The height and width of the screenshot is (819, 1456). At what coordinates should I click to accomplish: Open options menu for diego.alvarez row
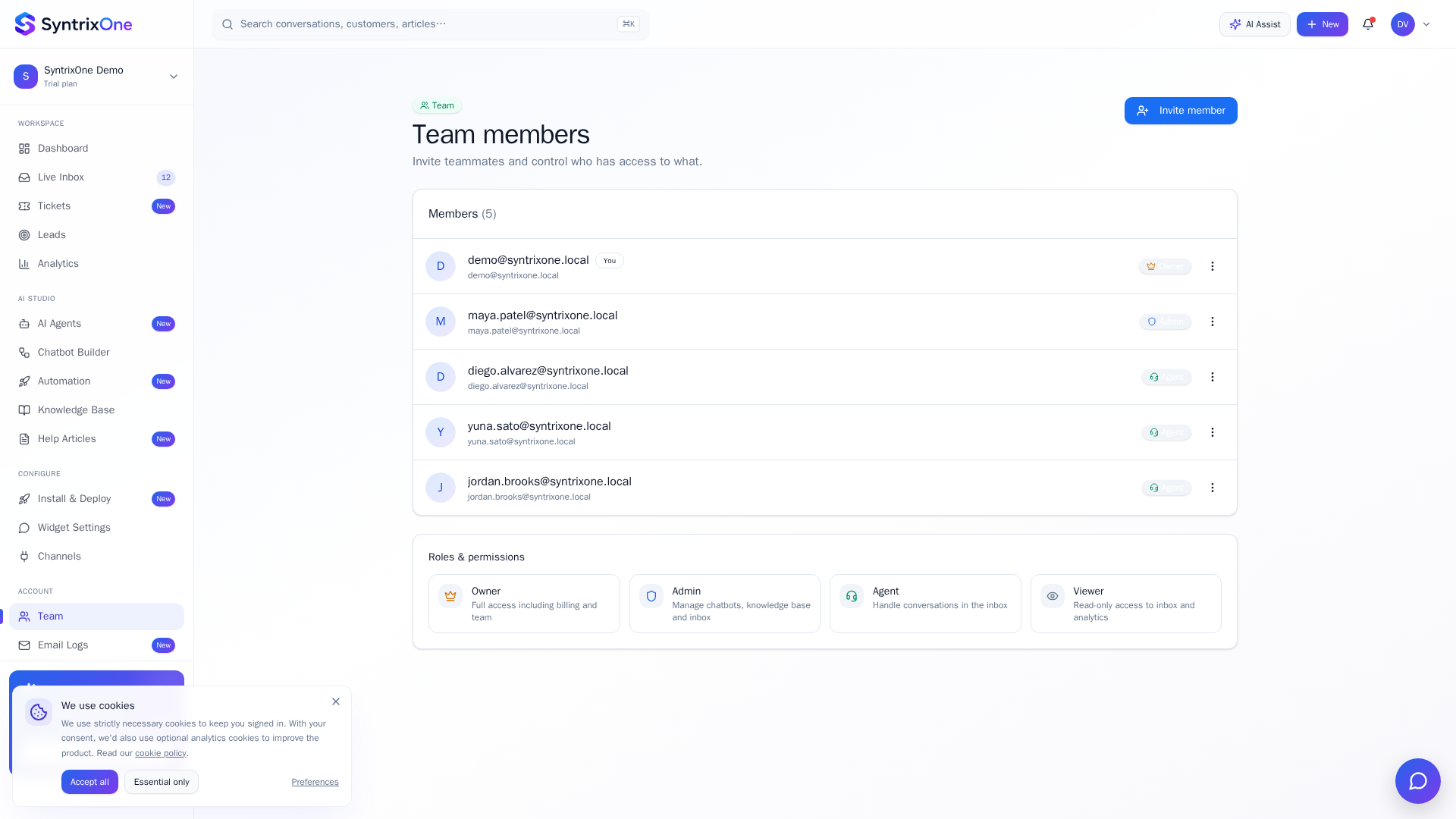[1213, 377]
